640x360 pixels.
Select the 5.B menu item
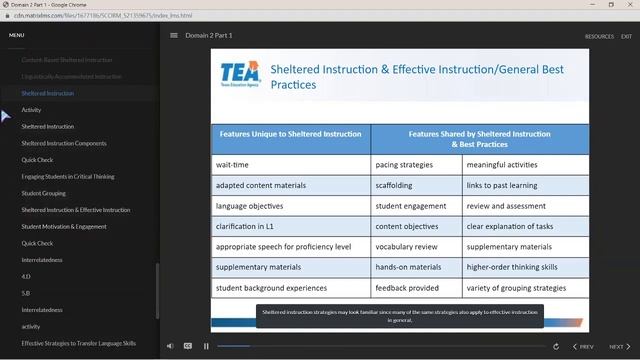tap(26, 293)
